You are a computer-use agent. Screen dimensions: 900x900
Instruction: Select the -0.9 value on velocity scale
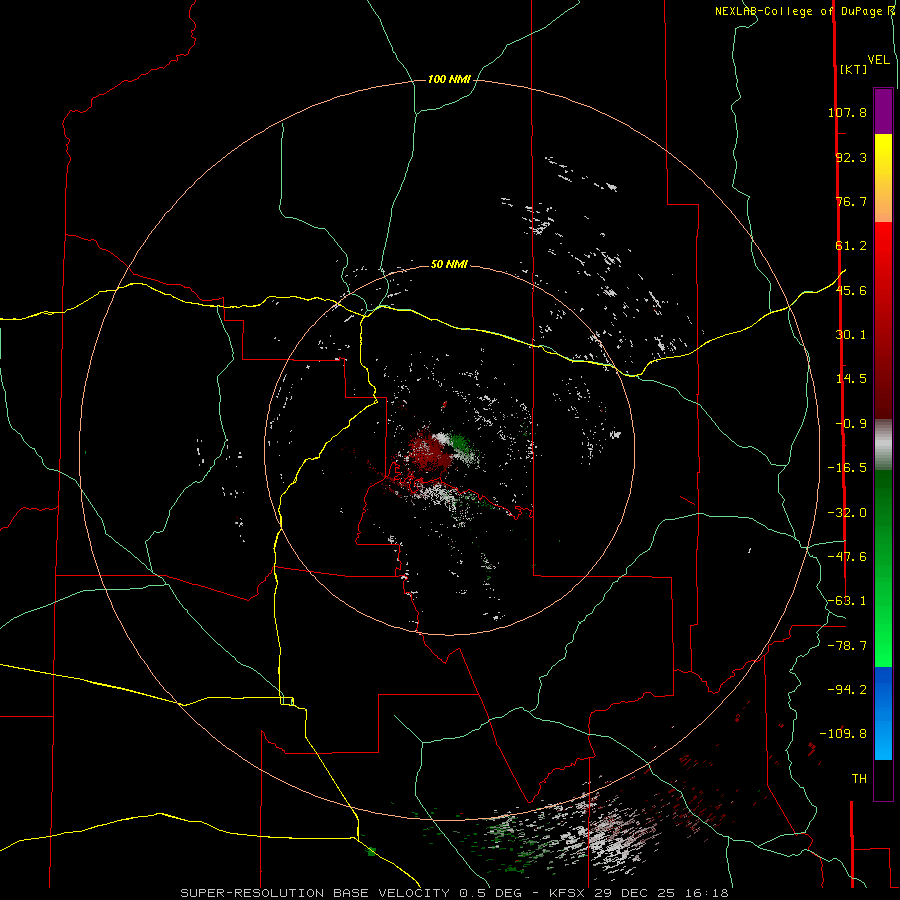tap(851, 424)
